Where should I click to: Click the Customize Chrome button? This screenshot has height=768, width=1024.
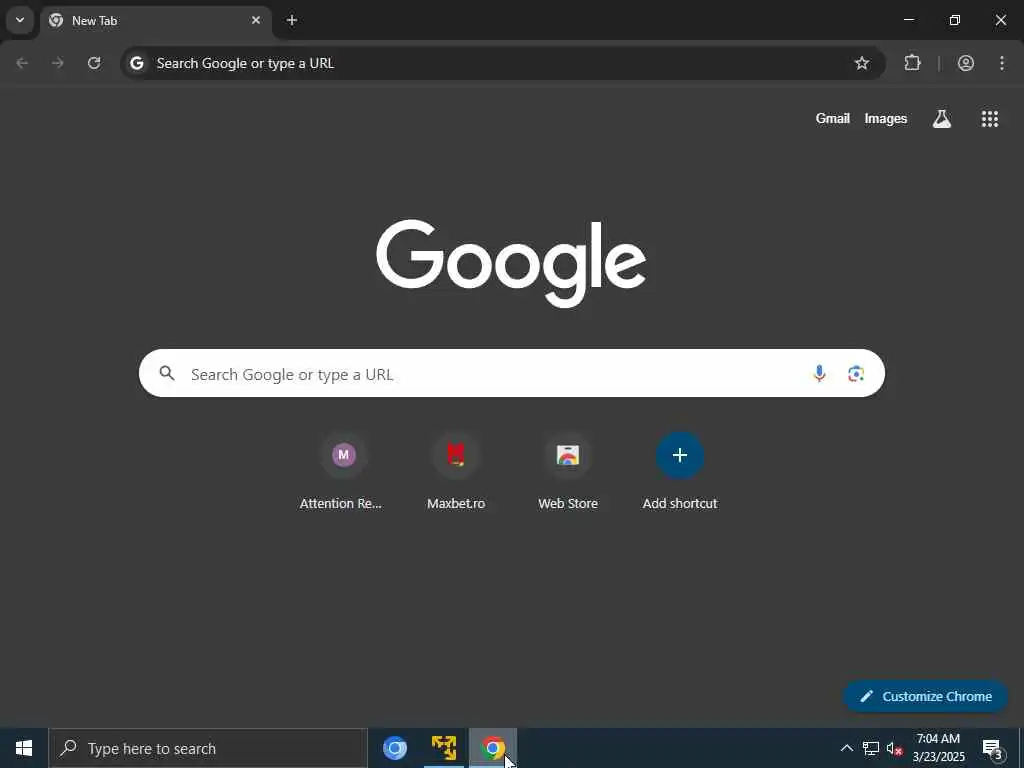tap(926, 696)
